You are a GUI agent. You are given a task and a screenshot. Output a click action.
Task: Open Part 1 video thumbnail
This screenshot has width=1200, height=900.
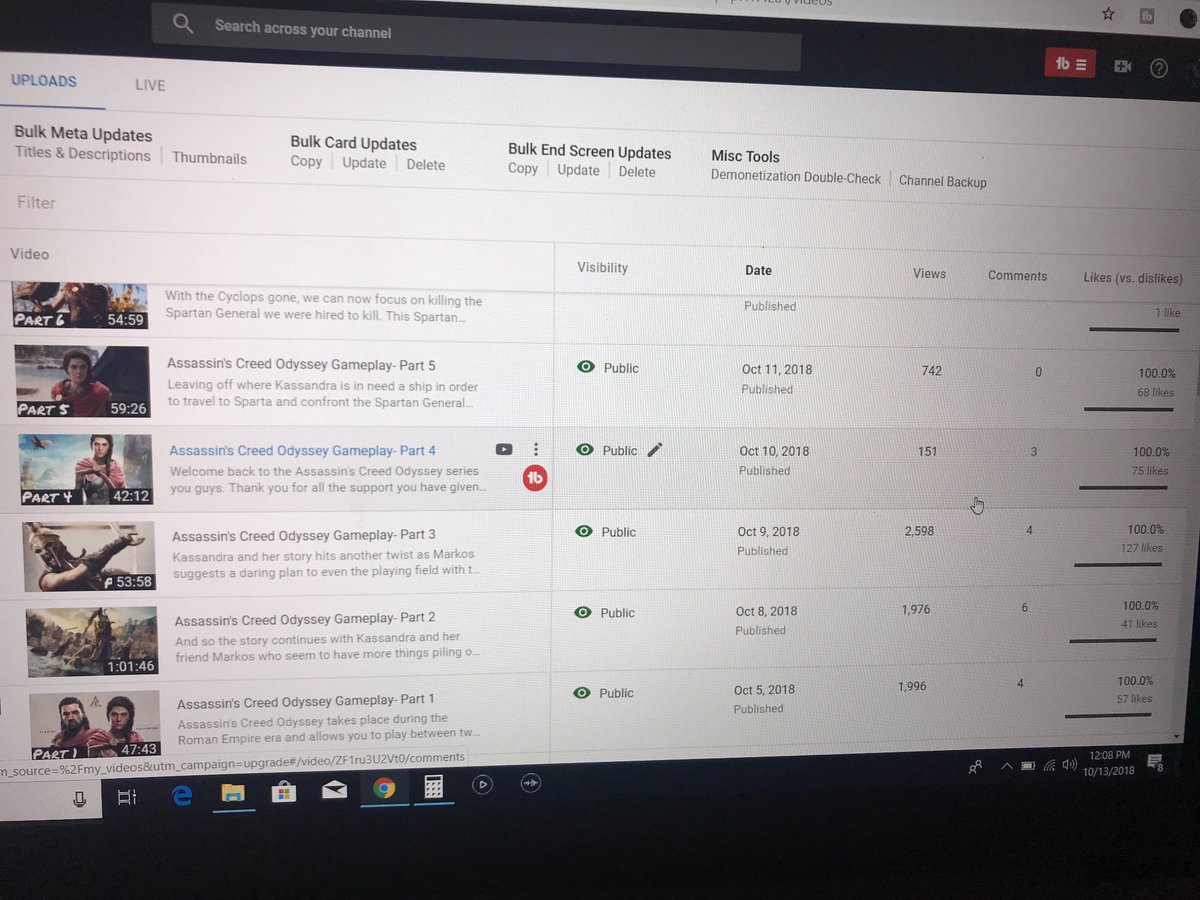(x=95, y=724)
